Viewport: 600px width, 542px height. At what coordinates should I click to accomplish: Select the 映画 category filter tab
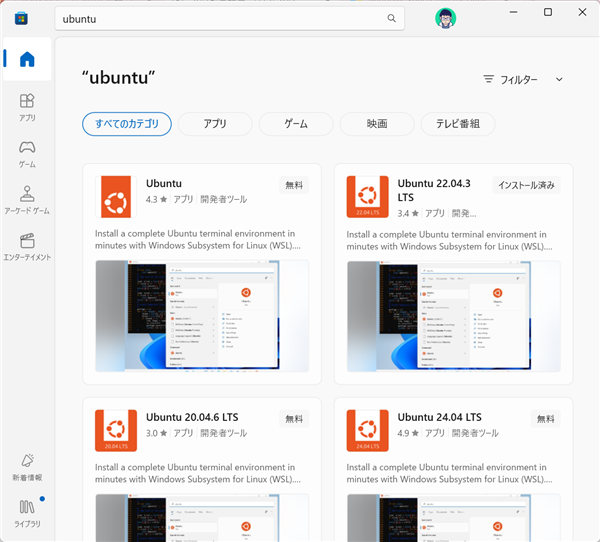point(377,124)
